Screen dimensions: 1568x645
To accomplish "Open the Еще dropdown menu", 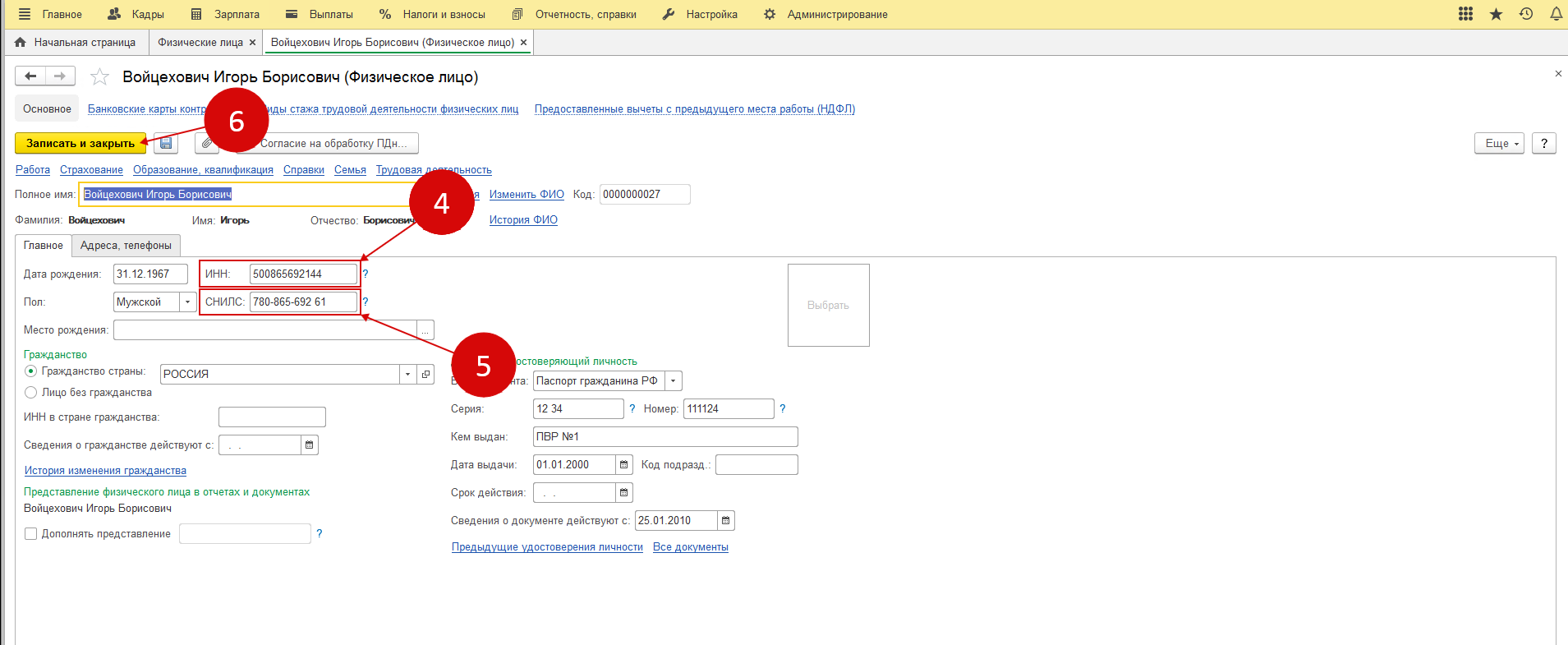I will (1500, 143).
